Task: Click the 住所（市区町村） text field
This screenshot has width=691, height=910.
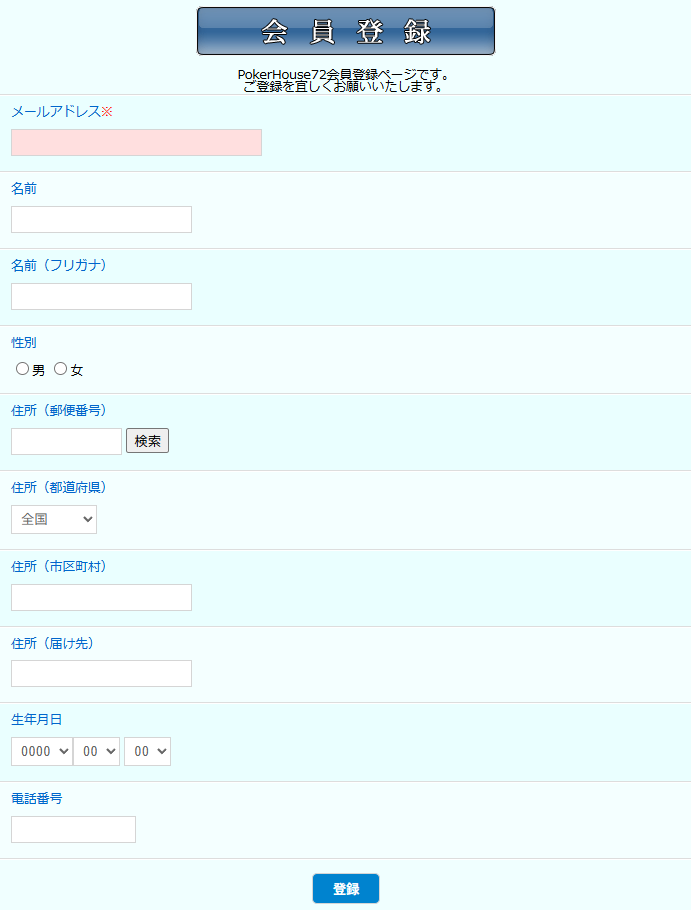Action: 101,597
